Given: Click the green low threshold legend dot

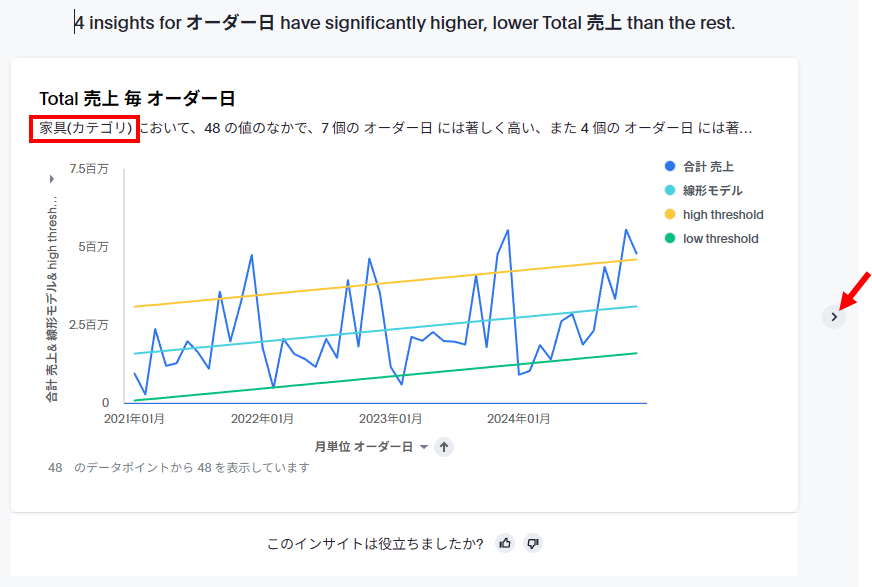Looking at the screenshot, I should pyautogui.click(x=670, y=239).
